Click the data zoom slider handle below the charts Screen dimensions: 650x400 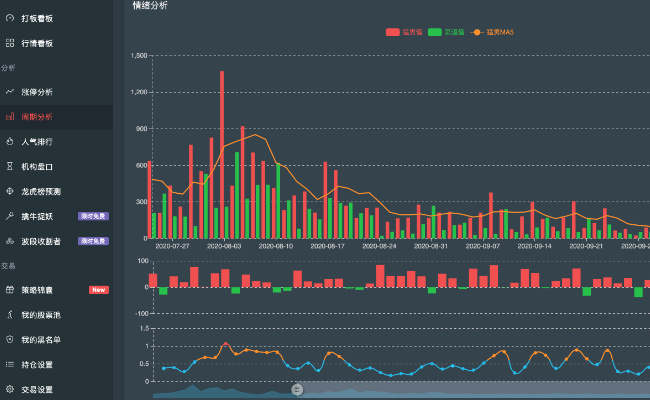[x=297, y=390]
